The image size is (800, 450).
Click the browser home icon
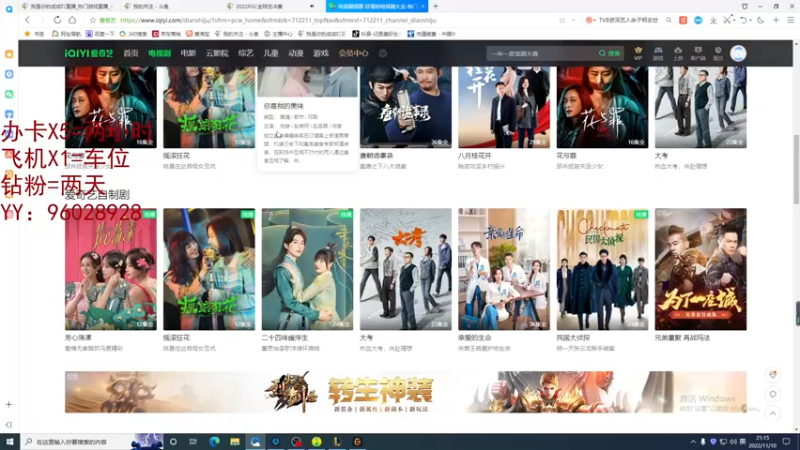coord(72,20)
